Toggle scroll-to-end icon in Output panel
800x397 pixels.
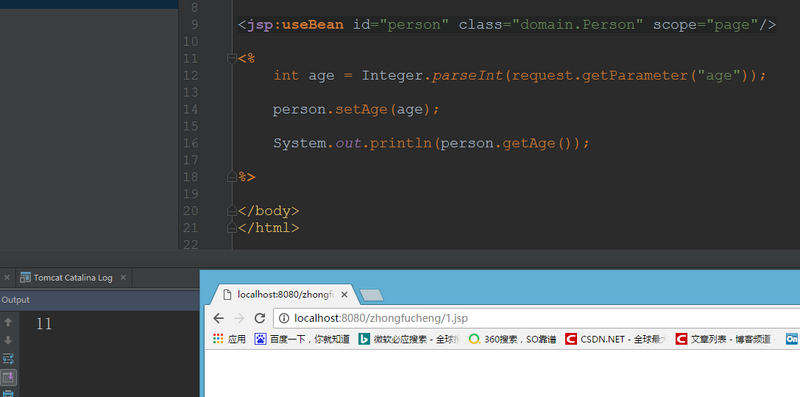click(x=8, y=377)
